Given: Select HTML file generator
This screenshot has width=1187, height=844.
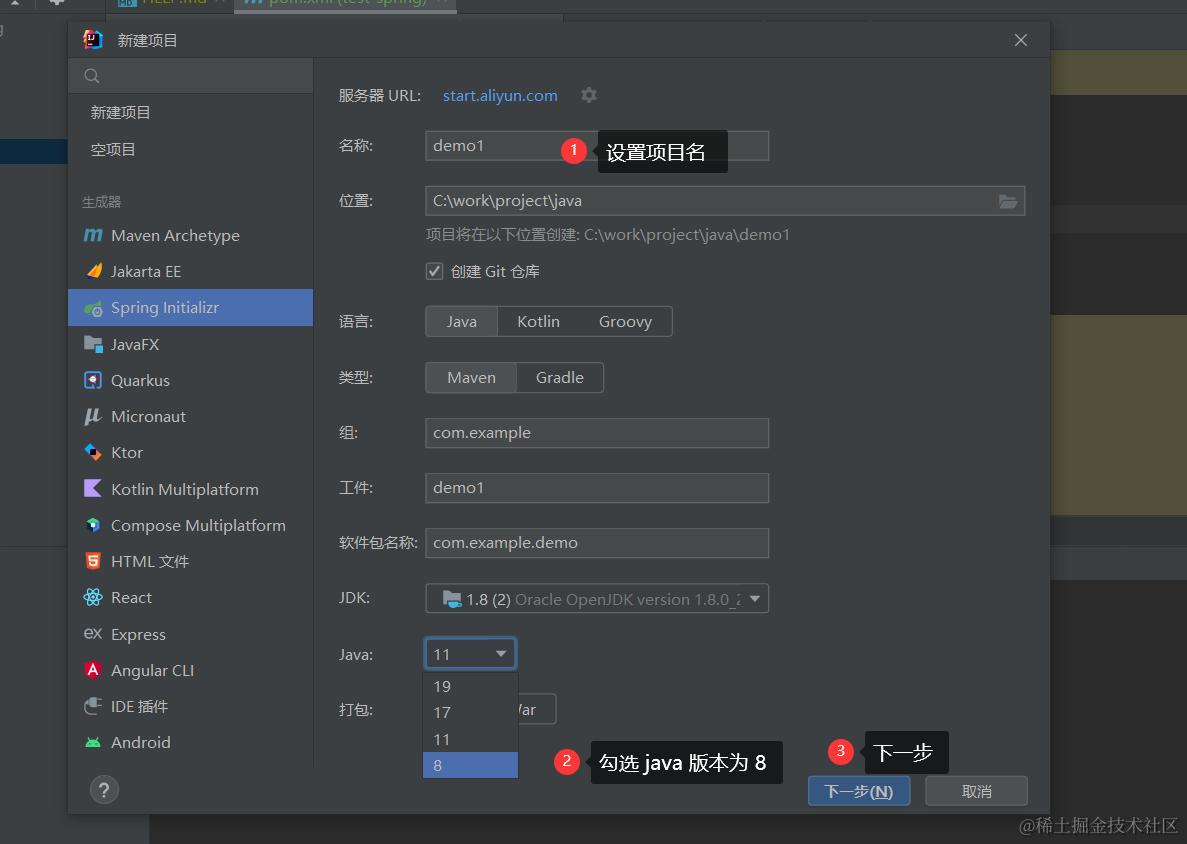Looking at the screenshot, I should click(x=190, y=562).
